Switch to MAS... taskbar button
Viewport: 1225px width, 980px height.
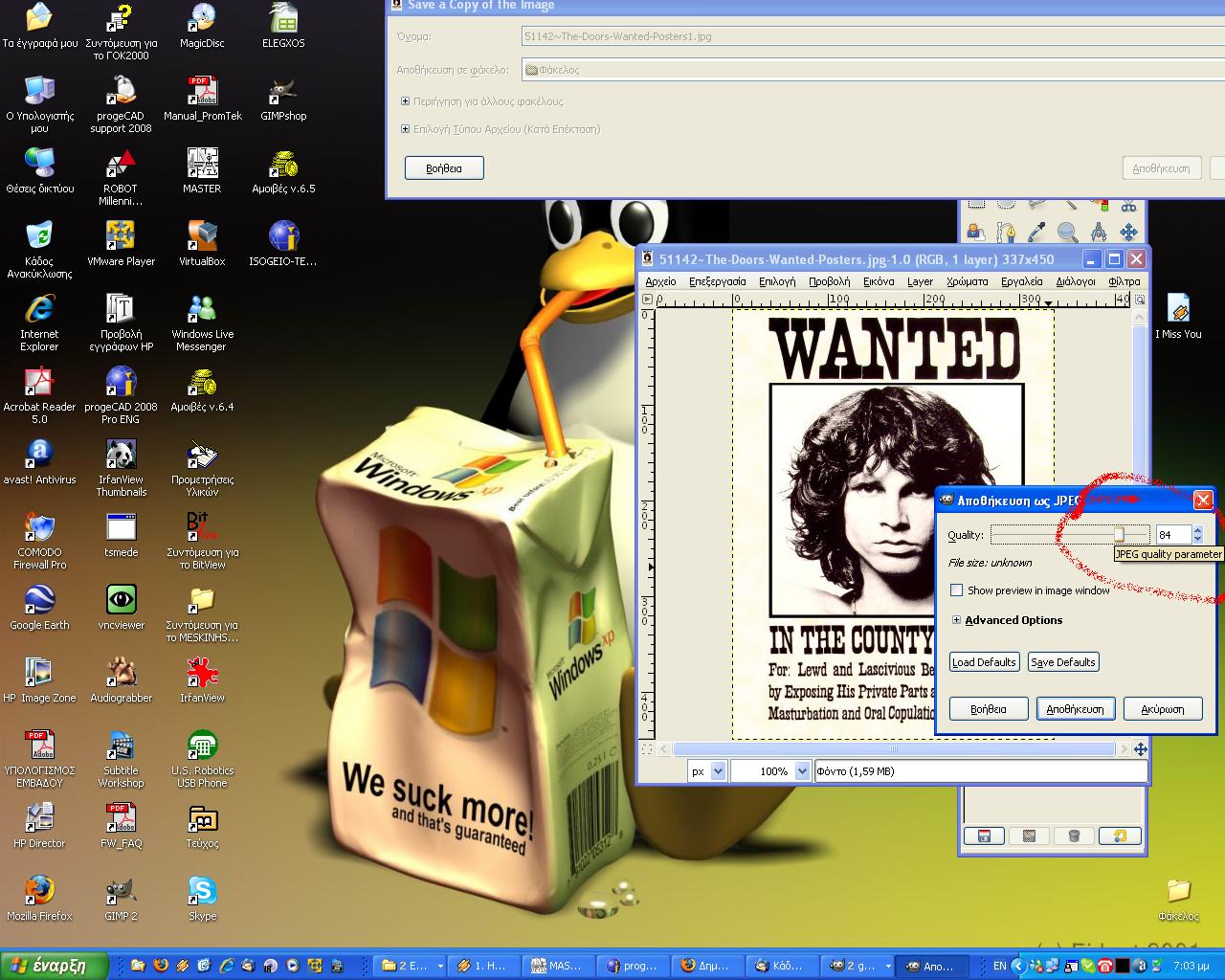[x=559, y=966]
